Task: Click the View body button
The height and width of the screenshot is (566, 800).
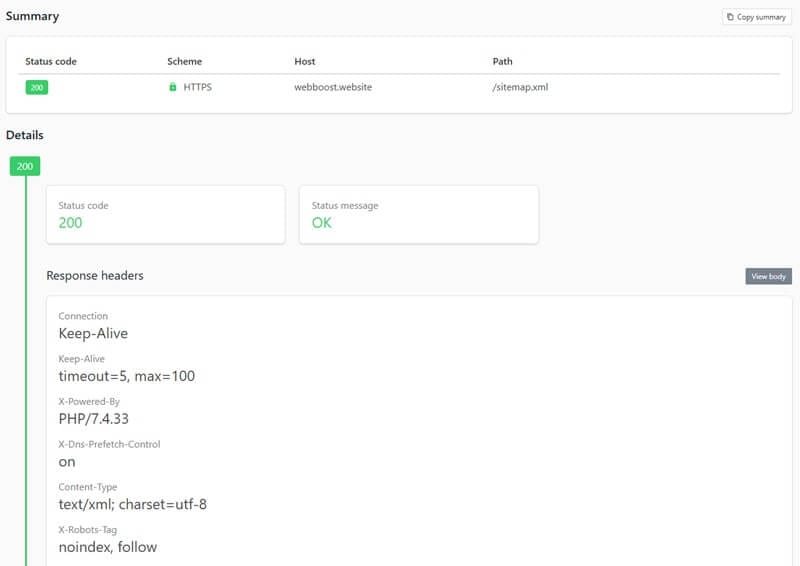Action: pyautogui.click(x=768, y=276)
